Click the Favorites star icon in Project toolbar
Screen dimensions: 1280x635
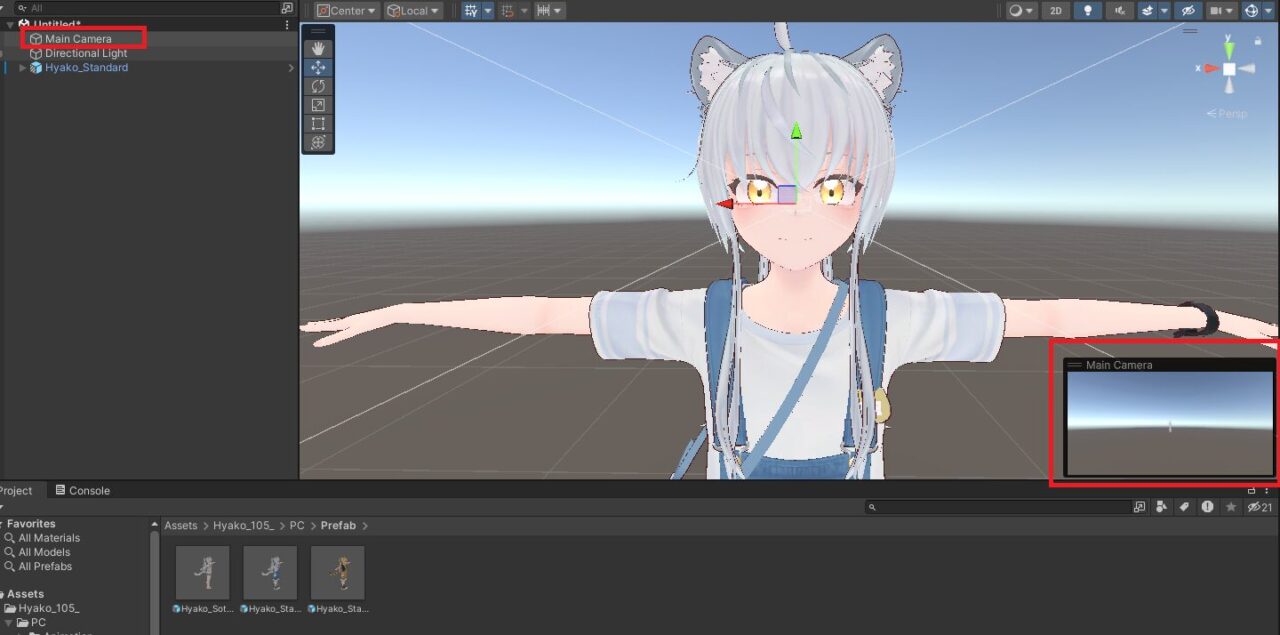pos(1231,507)
